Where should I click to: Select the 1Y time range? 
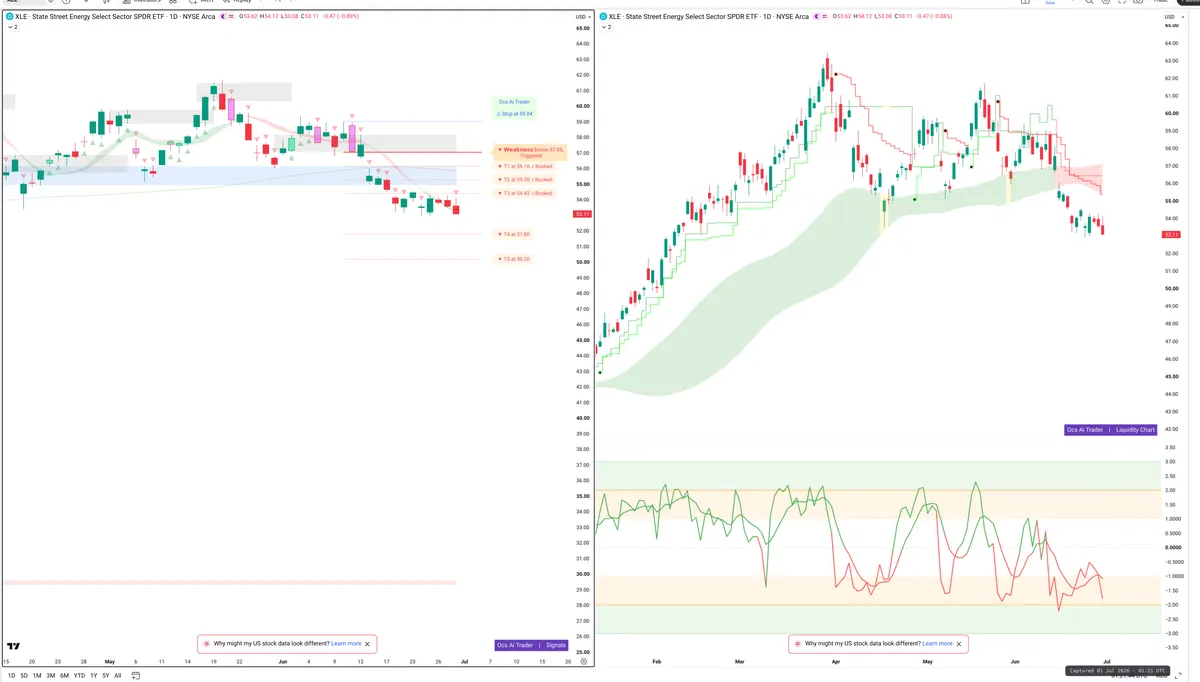point(93,675)
